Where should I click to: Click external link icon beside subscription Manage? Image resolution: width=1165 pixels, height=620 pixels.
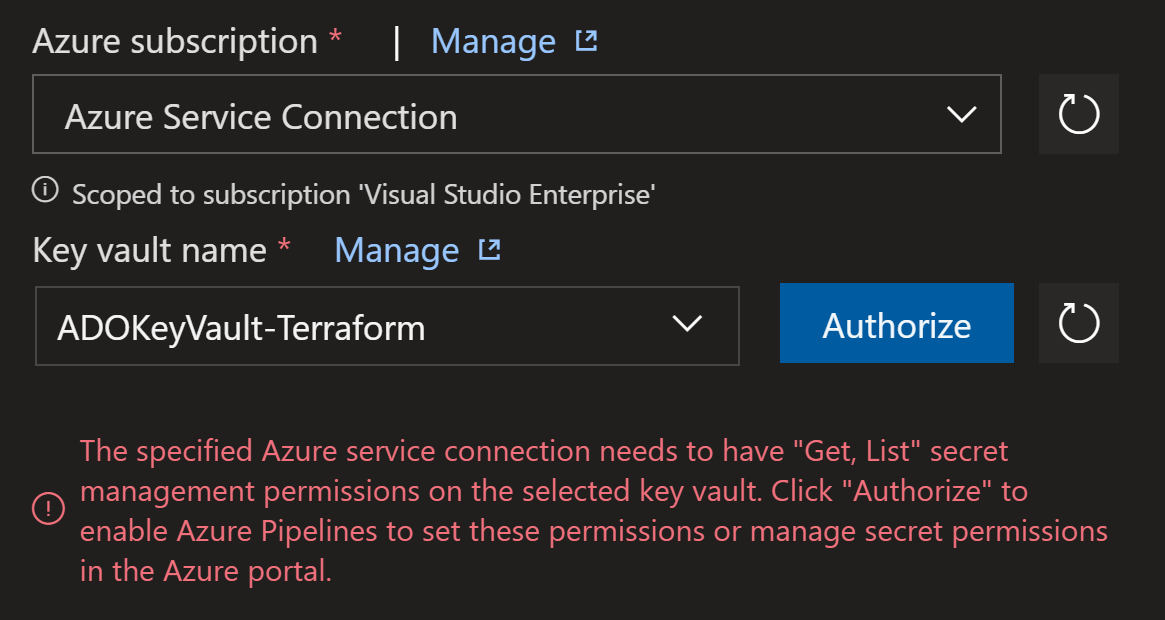pos(586,41)
